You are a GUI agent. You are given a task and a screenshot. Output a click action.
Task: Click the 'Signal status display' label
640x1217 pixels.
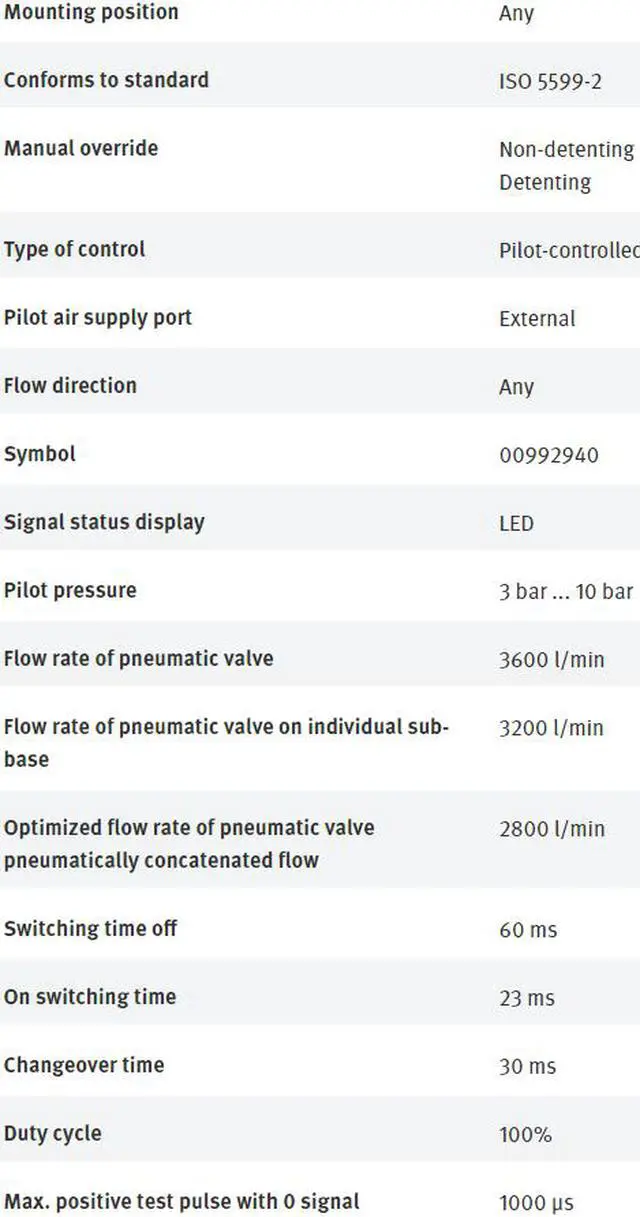(104, 522)
